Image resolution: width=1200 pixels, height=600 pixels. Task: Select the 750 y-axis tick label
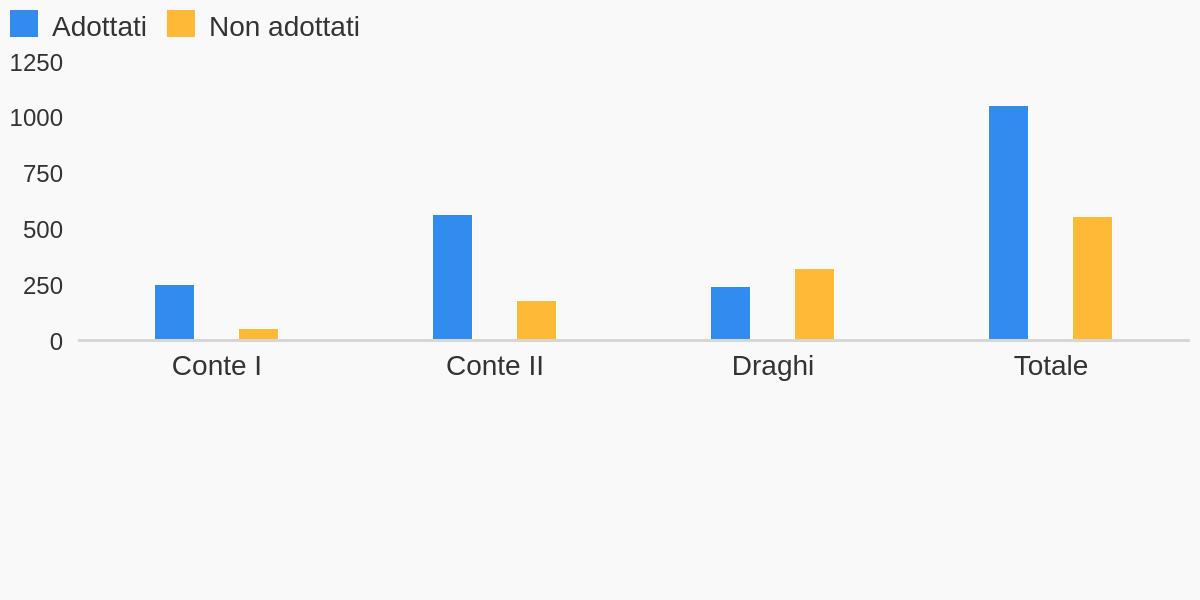pyautogui.click(x=43, y=174)
